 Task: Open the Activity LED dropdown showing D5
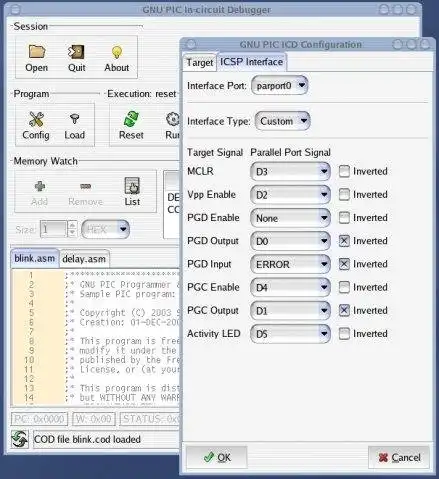(x=290, y=334)
